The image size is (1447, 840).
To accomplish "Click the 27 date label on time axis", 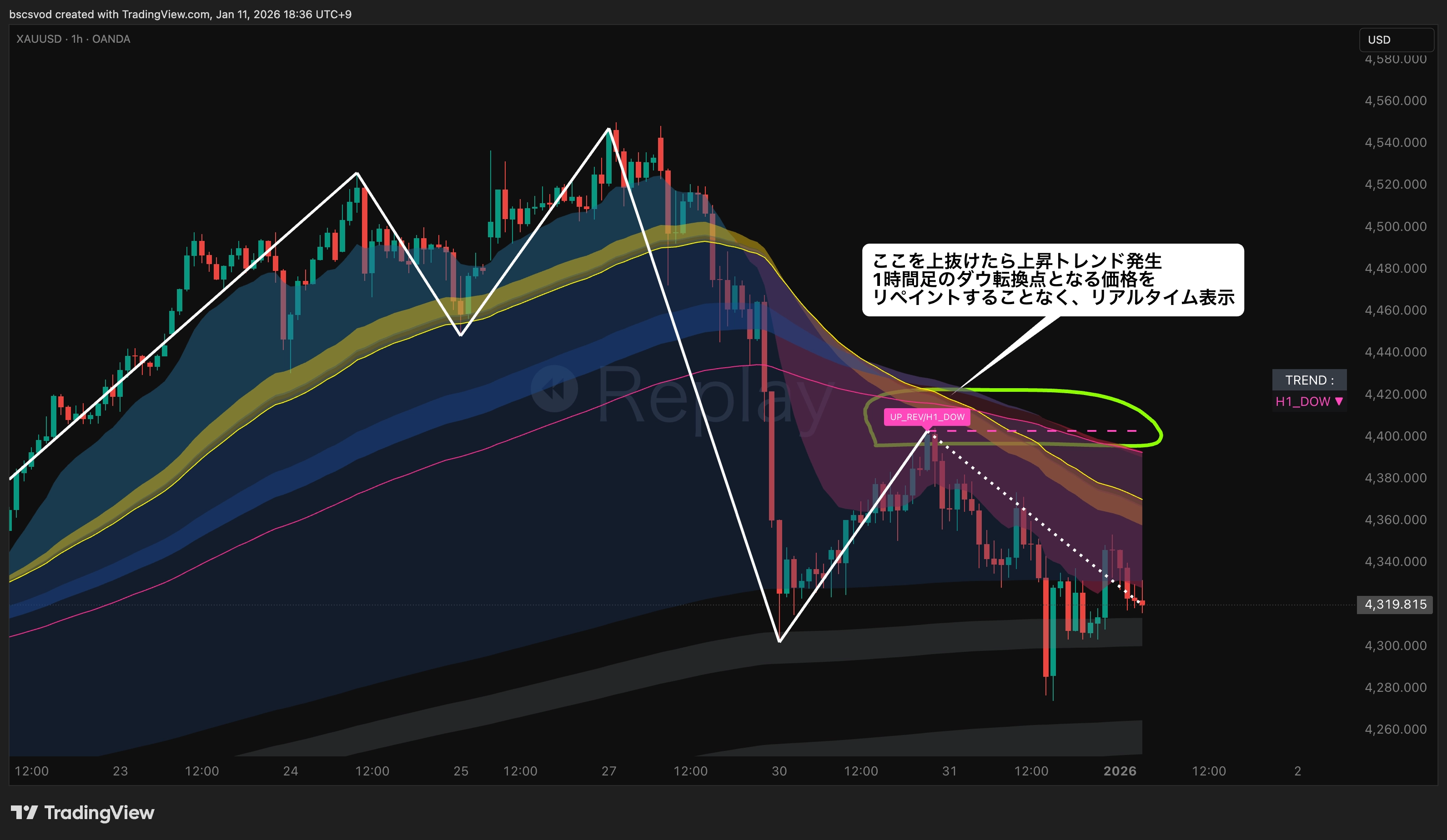I will coord(608,770).
